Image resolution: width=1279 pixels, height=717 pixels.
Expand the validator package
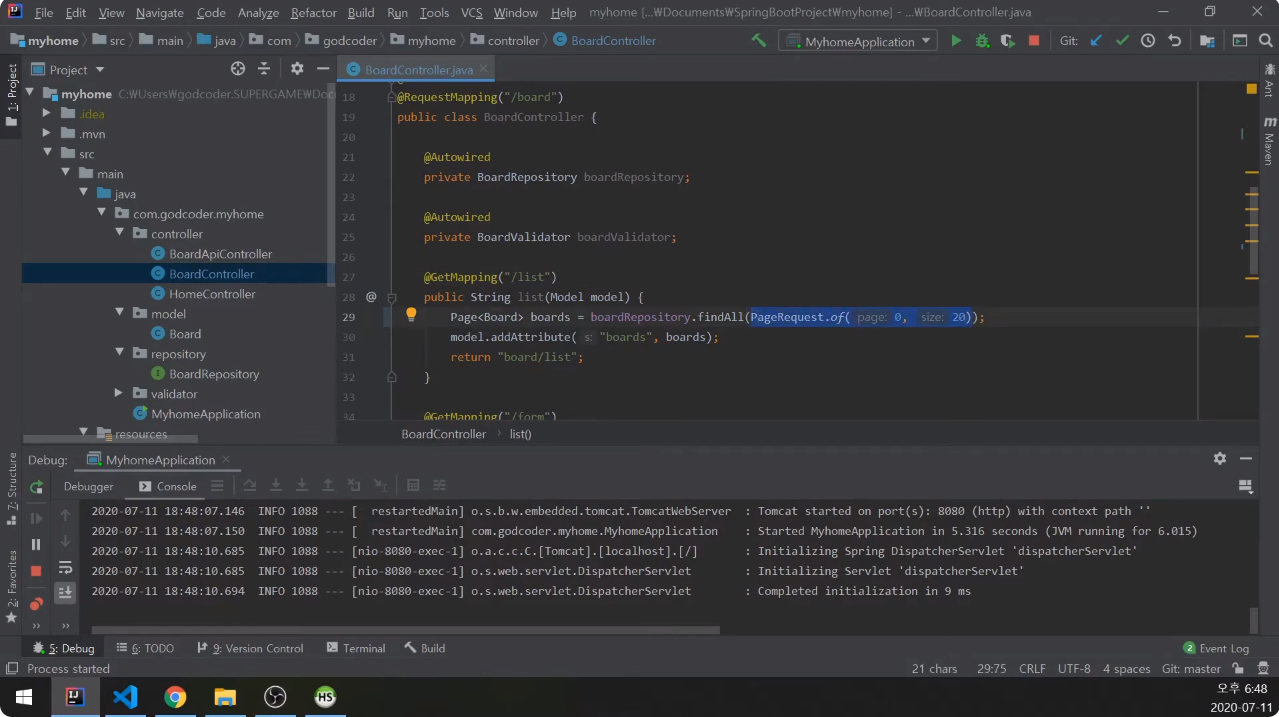pyautogui.click(x=119, y=393)
